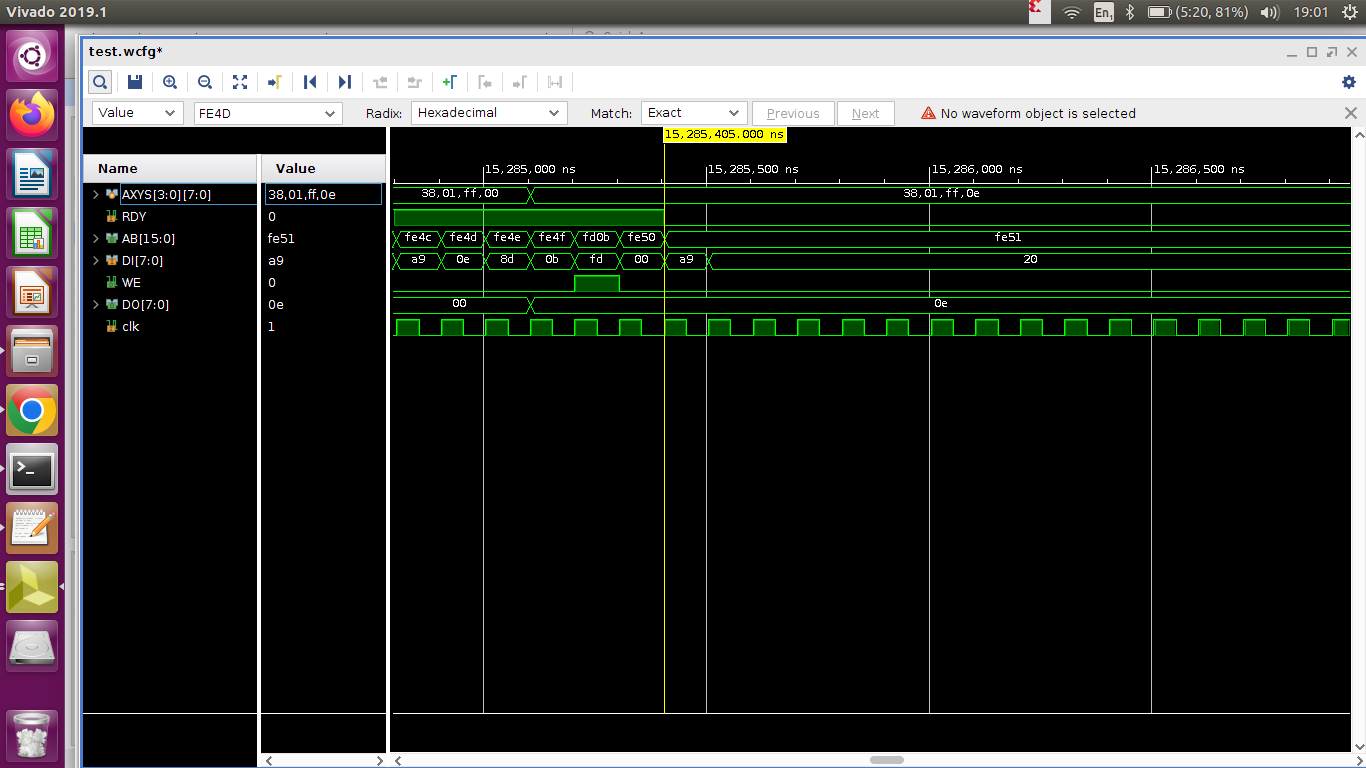This screenshot has width=1366, height=768.
Task: Open the Radix Hexadecimal dropdown
Action: tap(489, 113)
